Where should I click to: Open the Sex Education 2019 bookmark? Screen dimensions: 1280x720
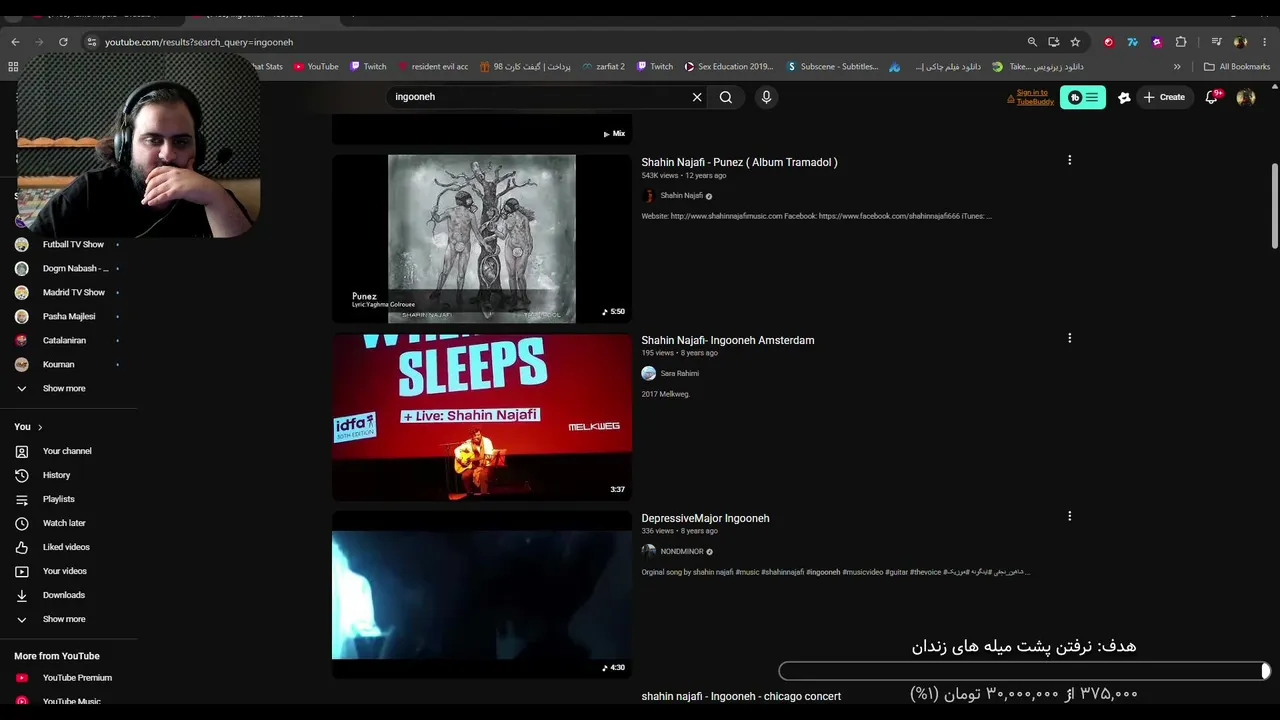pos(729,67)
